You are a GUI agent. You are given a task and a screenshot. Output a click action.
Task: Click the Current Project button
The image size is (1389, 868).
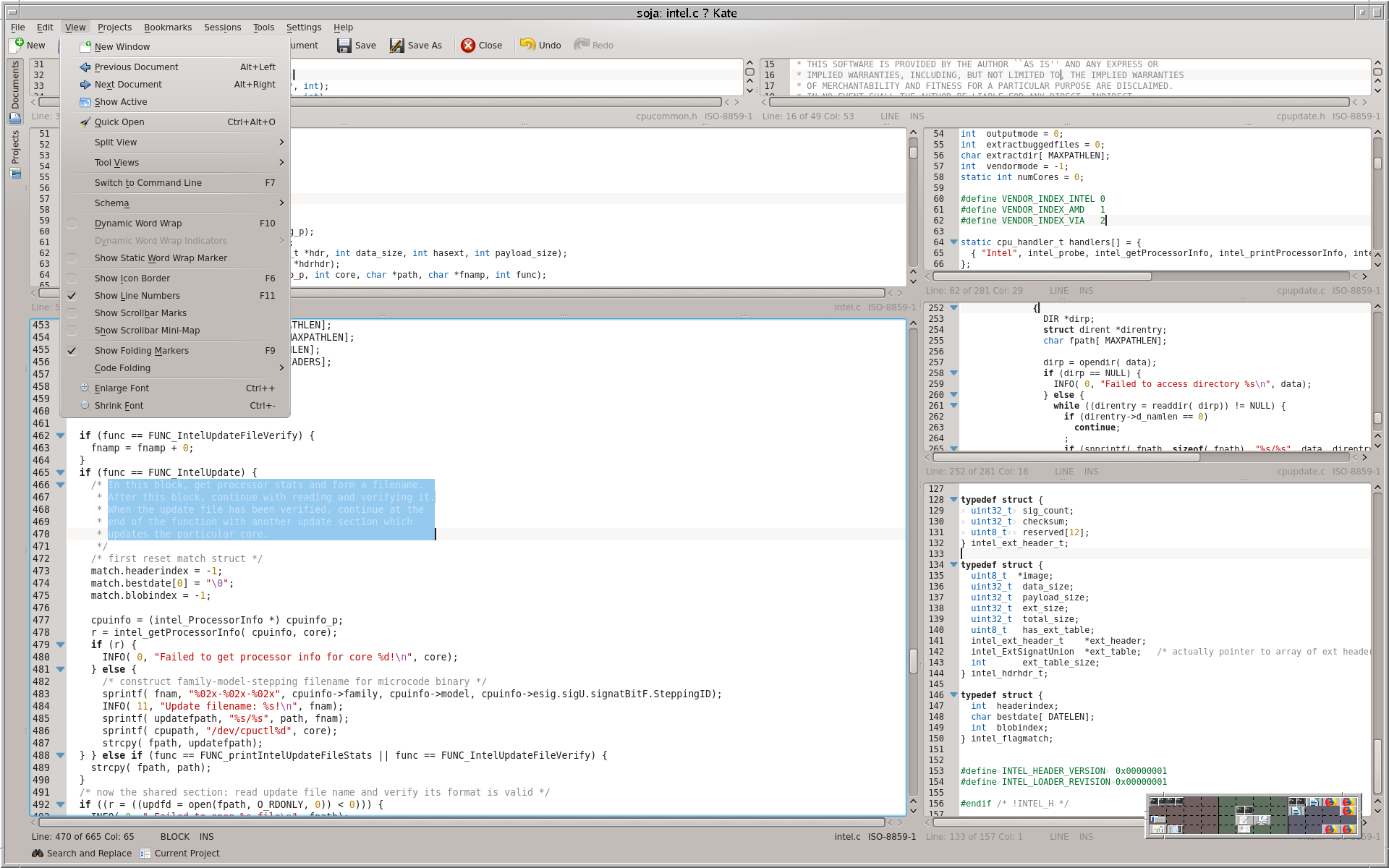coord(180,854)
